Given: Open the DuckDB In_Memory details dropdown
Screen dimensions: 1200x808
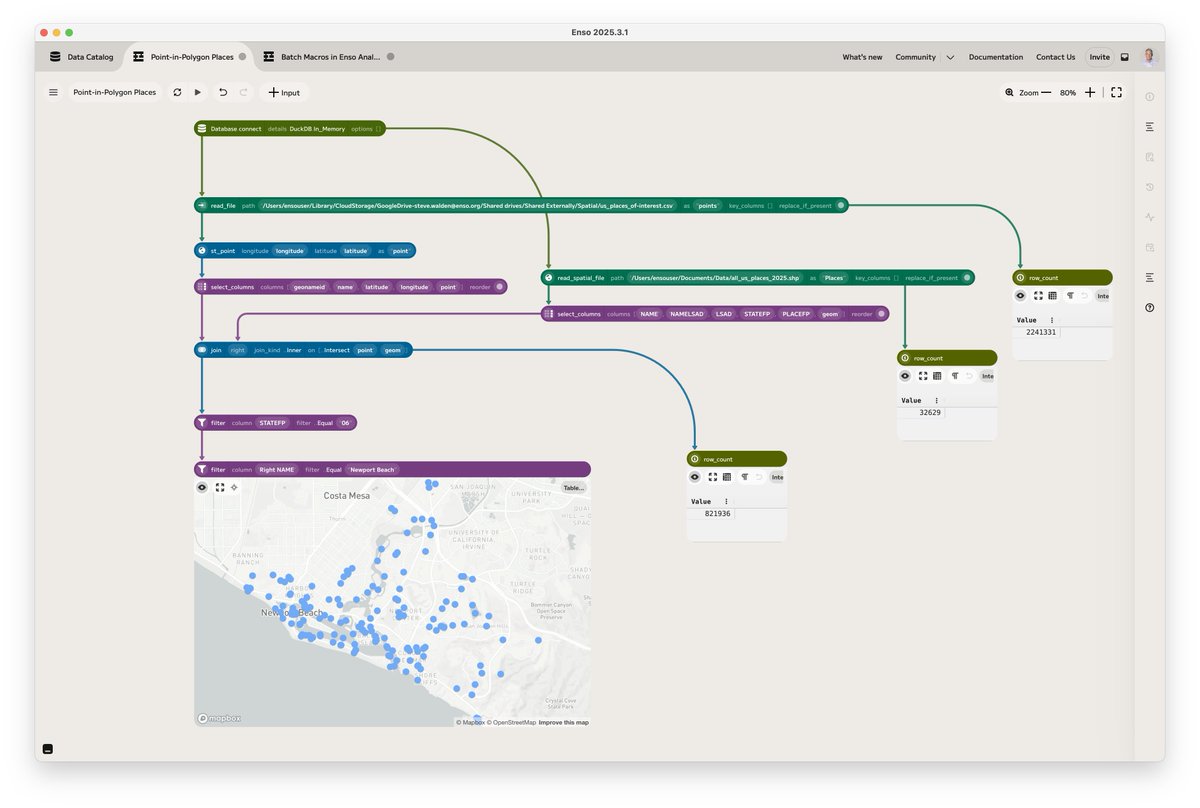Looking at the screenshot, I should coord(317,129).
